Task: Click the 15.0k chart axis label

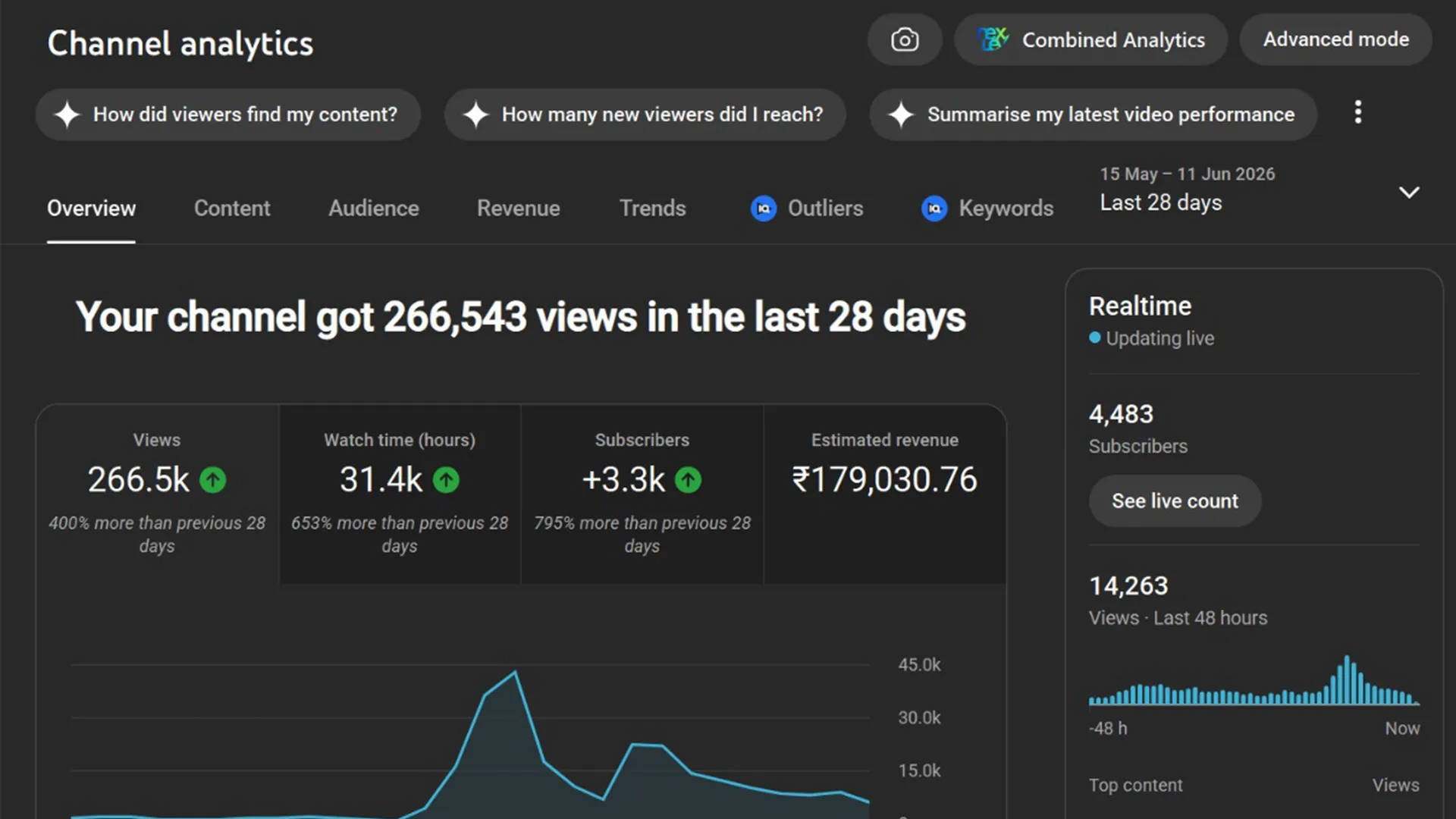Action: pos(919,771)
